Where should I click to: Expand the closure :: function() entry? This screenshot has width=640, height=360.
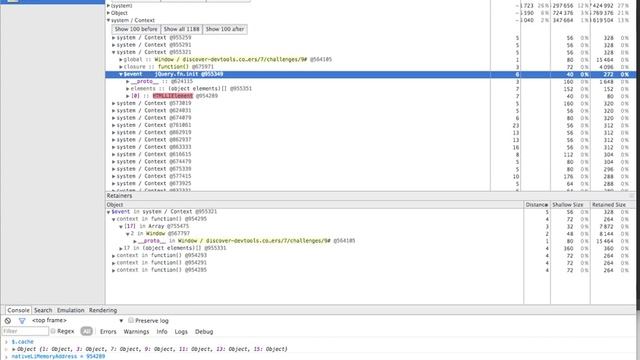(x=121, y=67)
